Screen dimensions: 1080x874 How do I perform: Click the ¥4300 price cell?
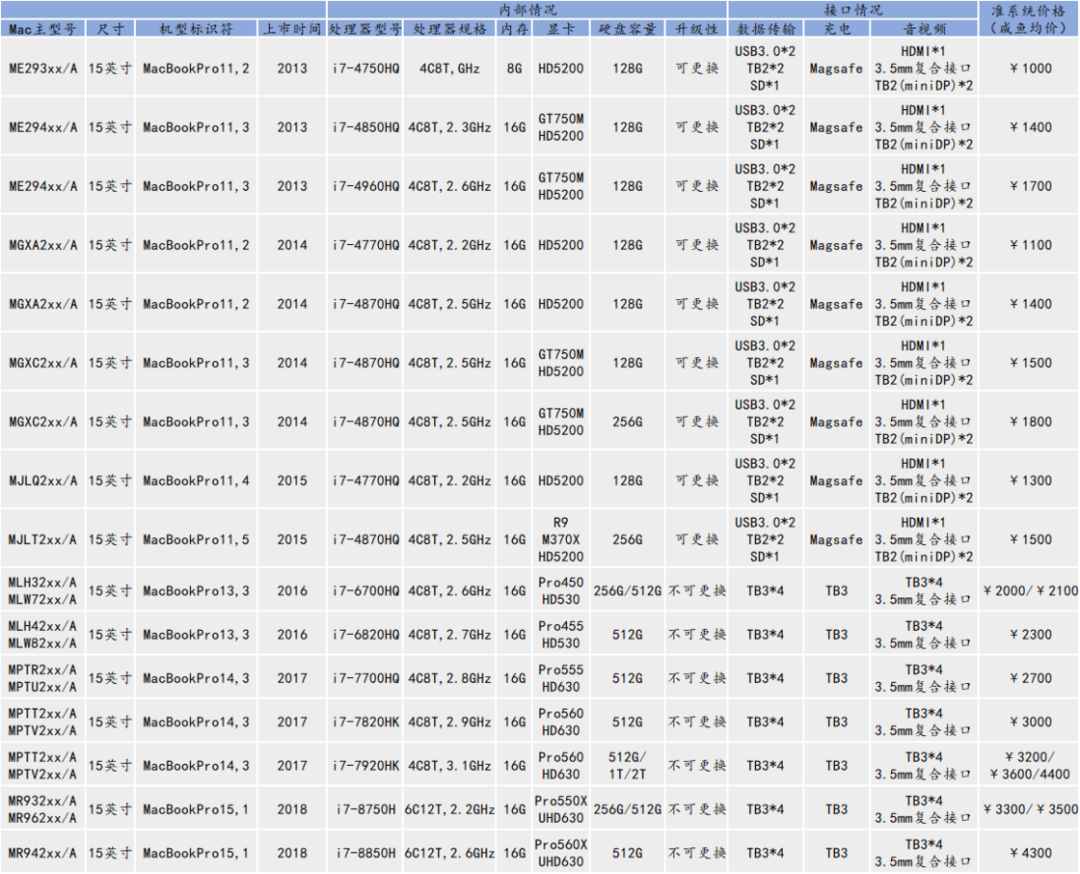pyautogui.click(x=1029, y=853)
